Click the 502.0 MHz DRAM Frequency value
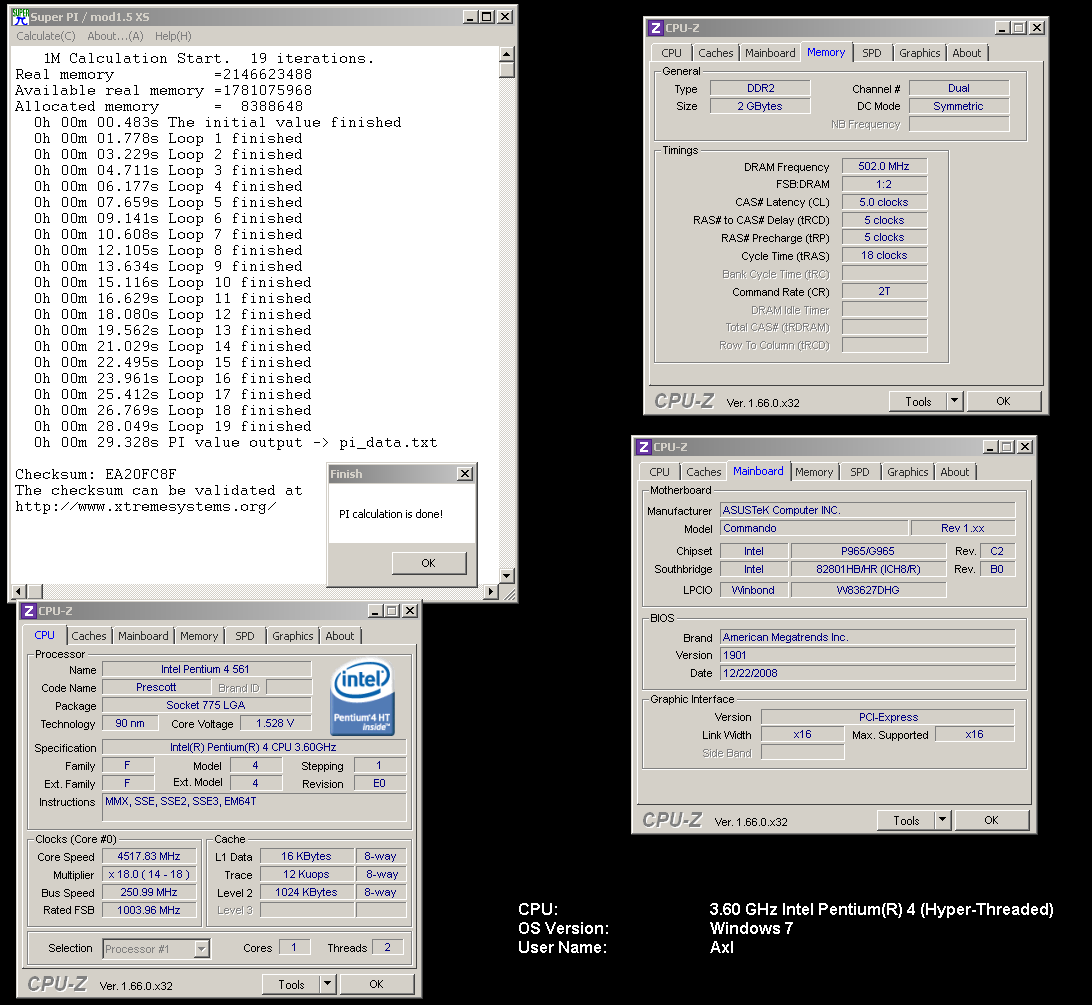This screenshot has height=1005, width=1092. [884, 166]
